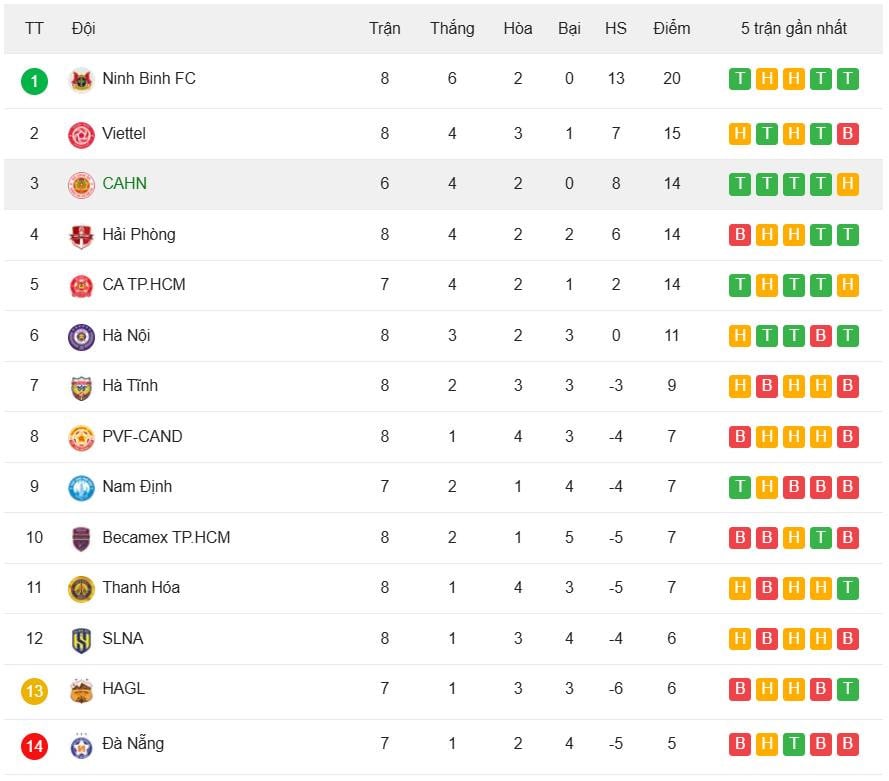Click the green rank 1 position badge
The height and width of the screenshot is (781, 889).
(x=34, y=81)
